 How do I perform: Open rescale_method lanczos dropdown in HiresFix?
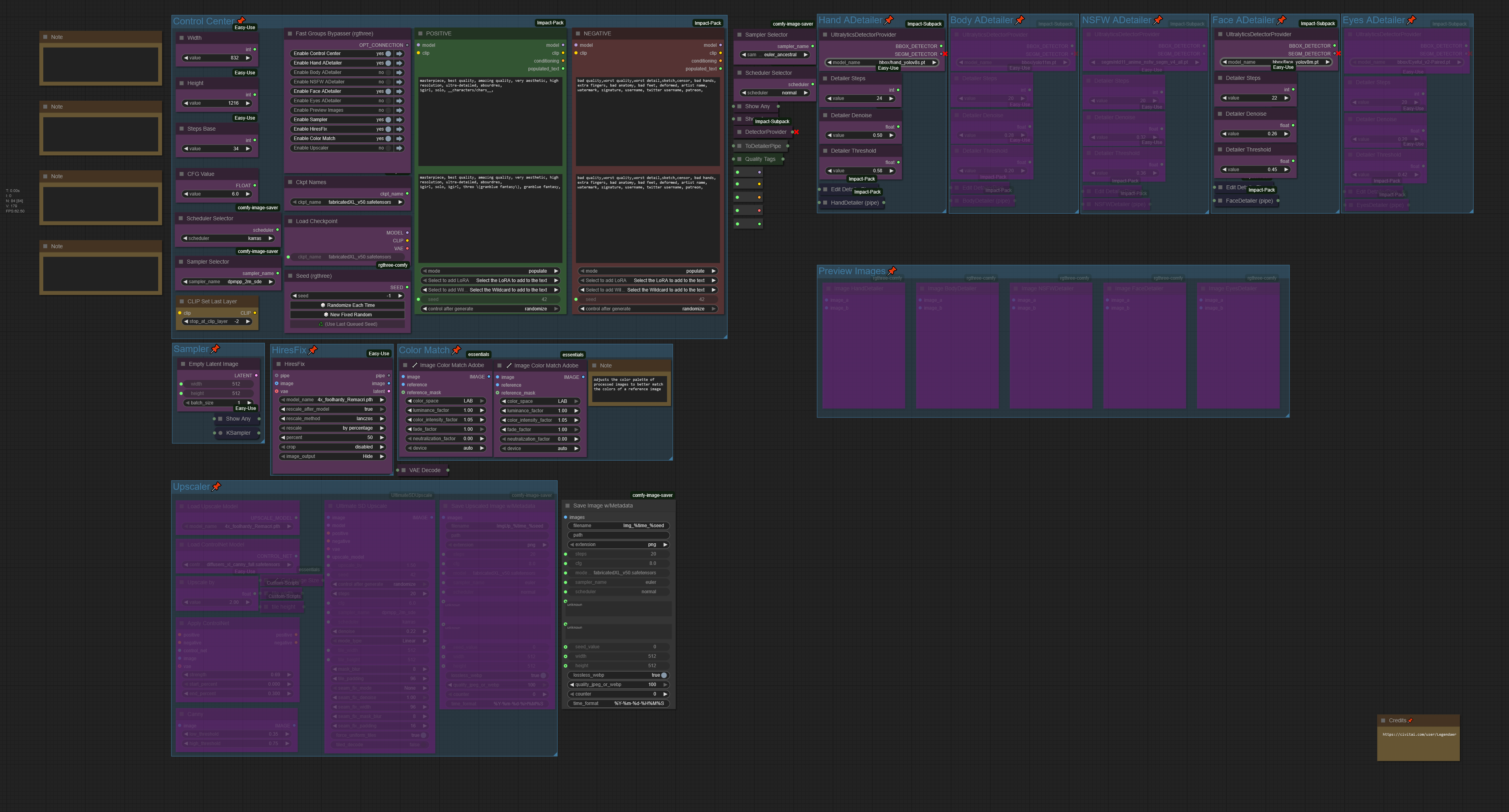point(333,419)
